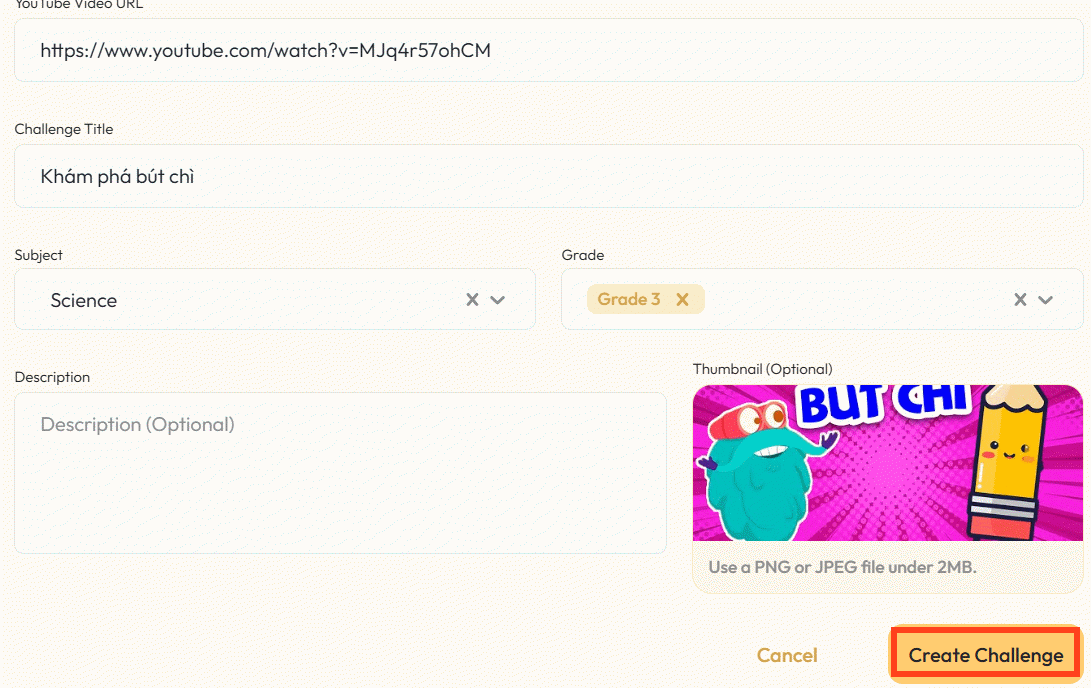Click the Description label

coord(52,377)
